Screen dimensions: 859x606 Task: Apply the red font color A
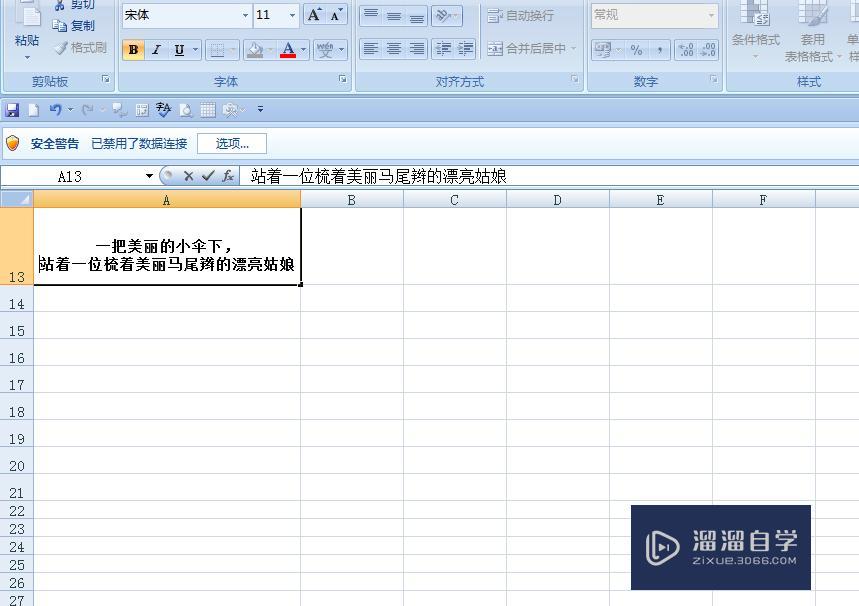[x=288, y=50]
